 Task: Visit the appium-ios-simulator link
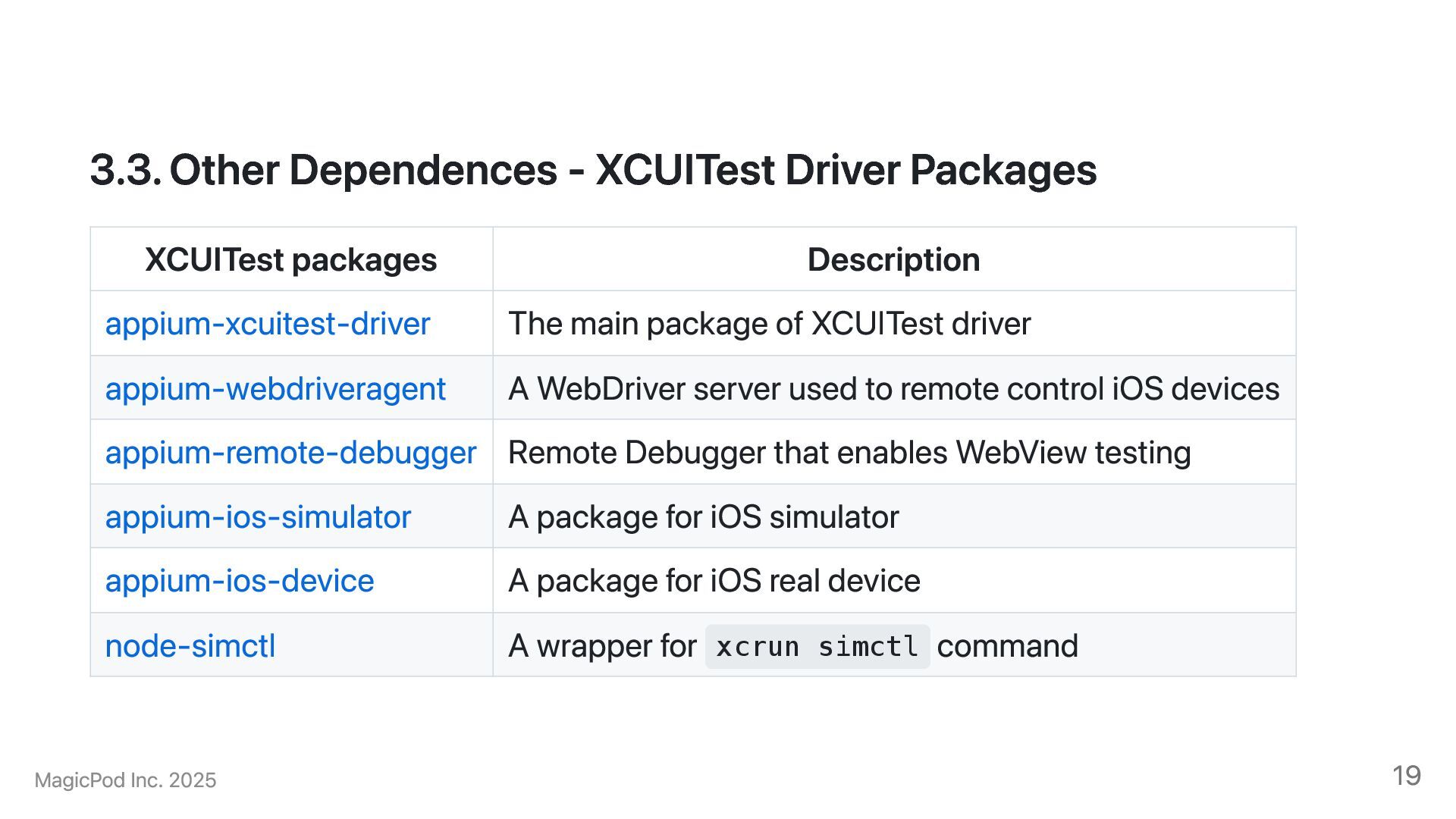pyautogui.click(x=258, y=517)
